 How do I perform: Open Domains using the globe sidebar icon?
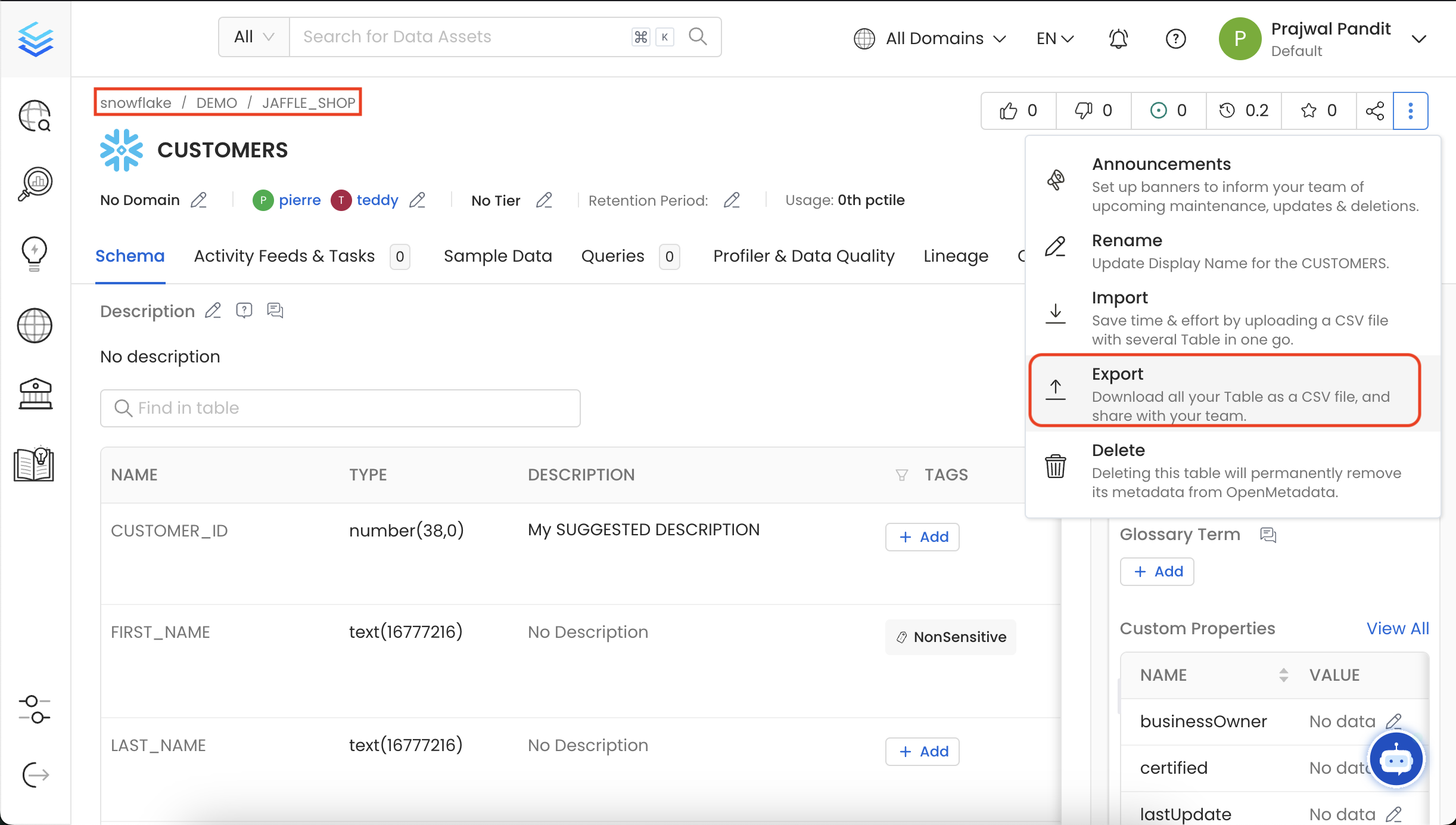(34, 325)
